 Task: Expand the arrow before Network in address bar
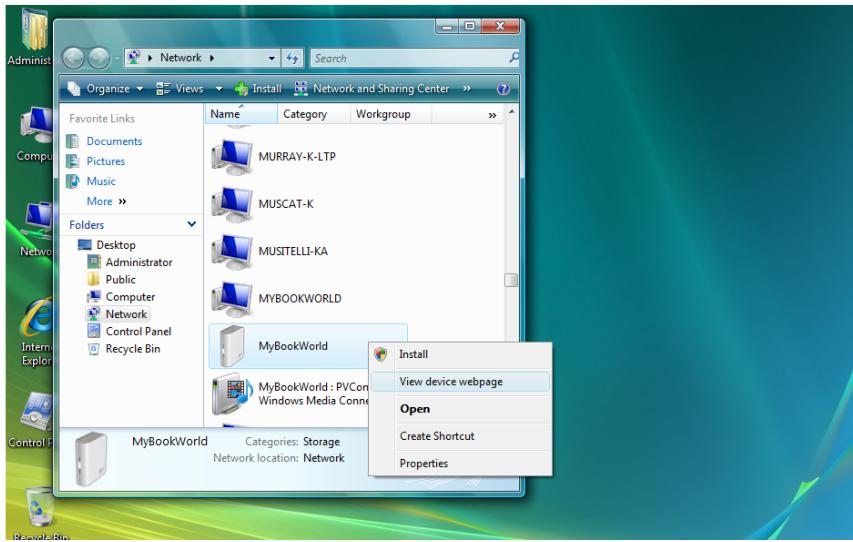point(150,58)
